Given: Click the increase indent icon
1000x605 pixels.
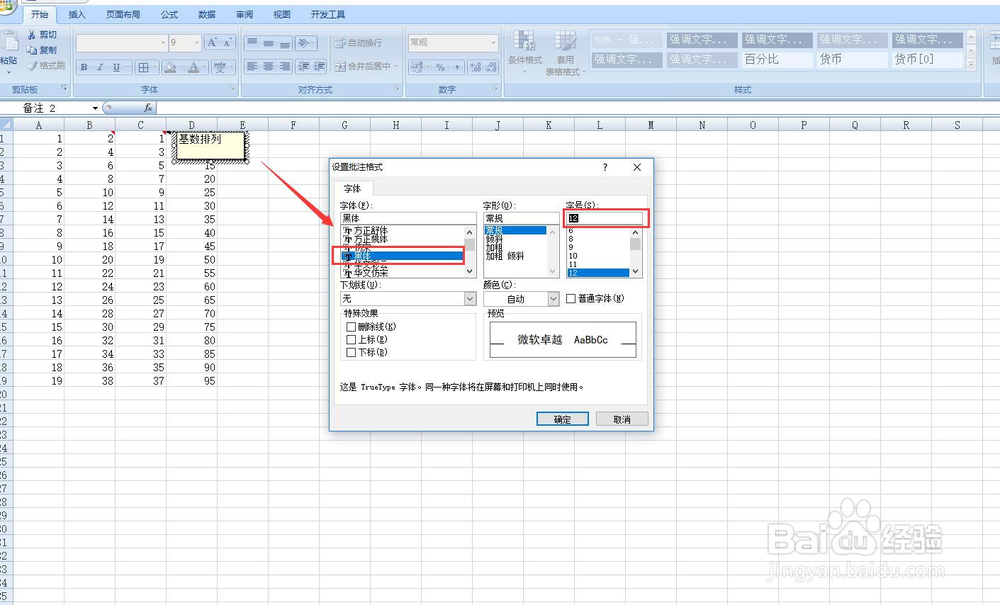Looking at the screenshot, I should pos(320,66).
